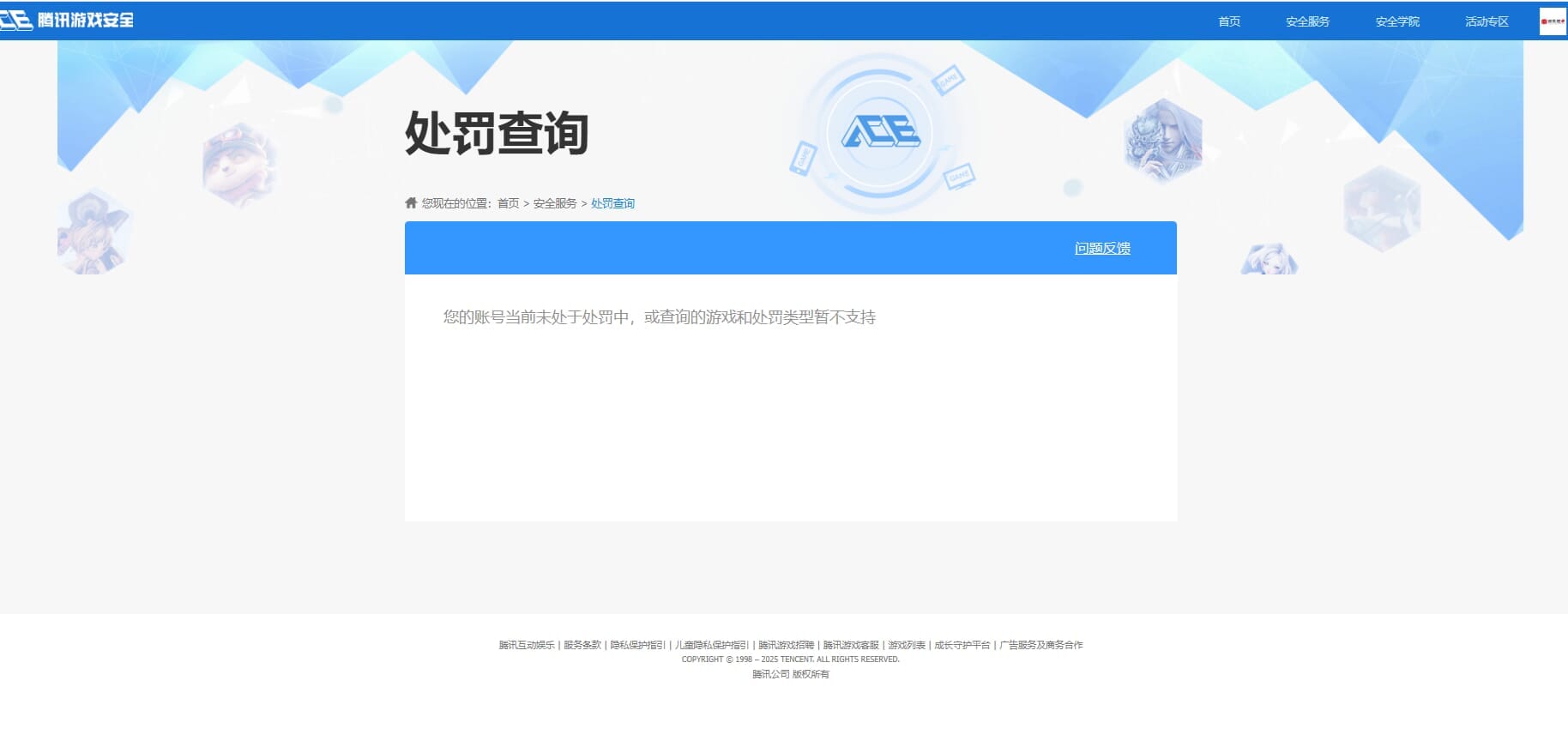Open the 儿童隐私保护指引 footer link
Viewport: 1568px width, 729px height.
[711, 645]
